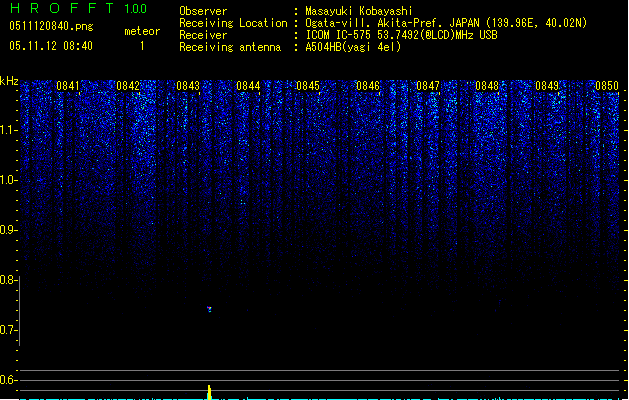This screenshot has height=400, width=629.
Task: Click the 0841 time marker
Action: 68,86
